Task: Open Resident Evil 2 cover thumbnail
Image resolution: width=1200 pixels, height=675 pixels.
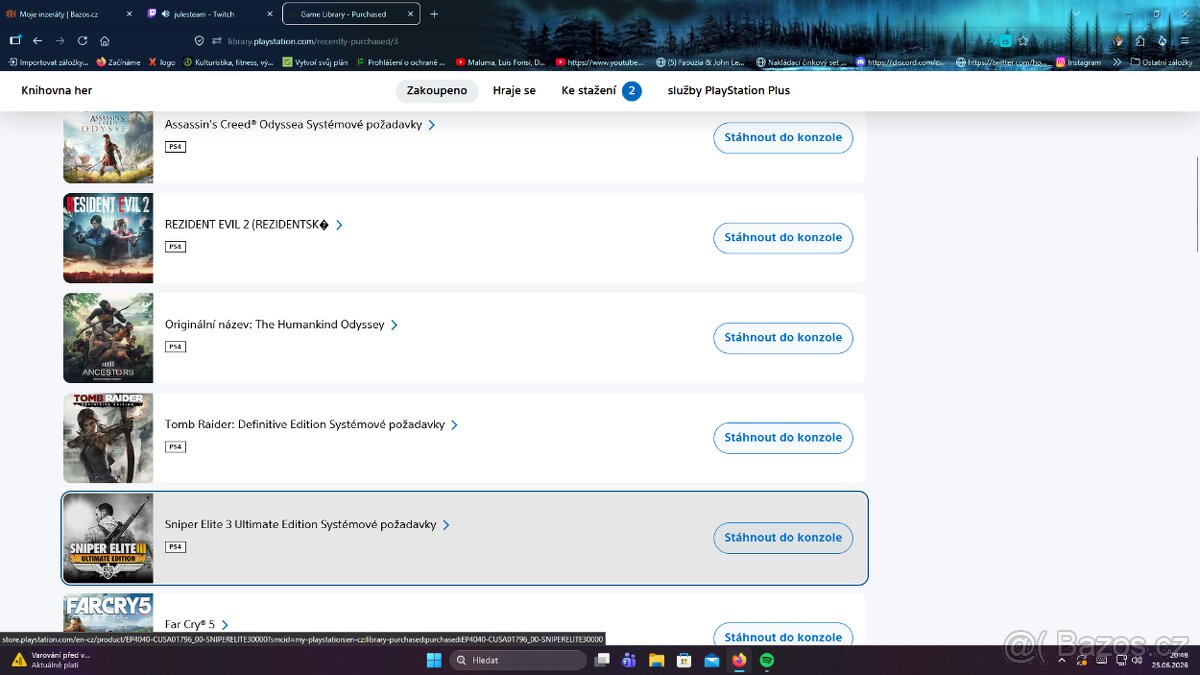Action: tap(108, 238)
